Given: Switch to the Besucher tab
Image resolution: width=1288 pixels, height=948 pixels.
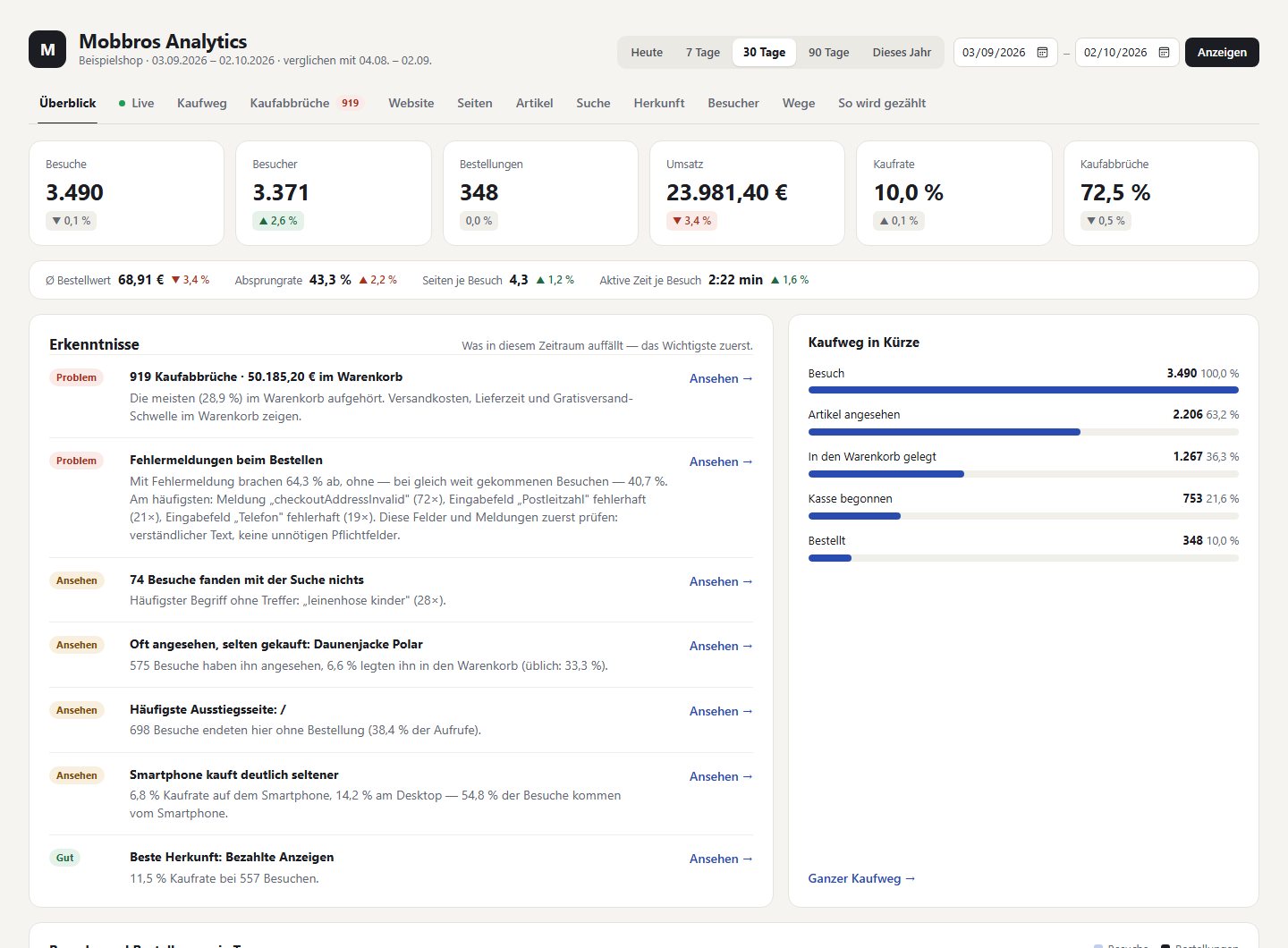Looking at the screenshot, I should (x=733, y=103).
